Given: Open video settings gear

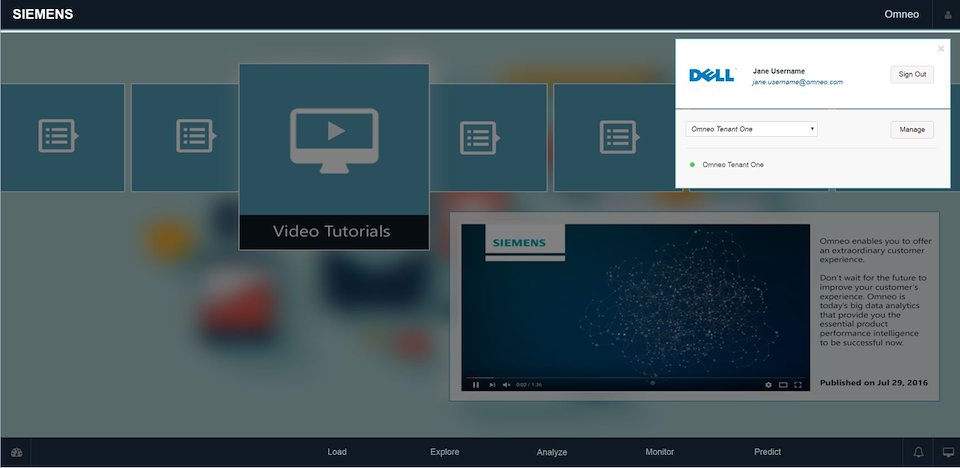Looking at the screenshot, I should (x=768, y=385).
